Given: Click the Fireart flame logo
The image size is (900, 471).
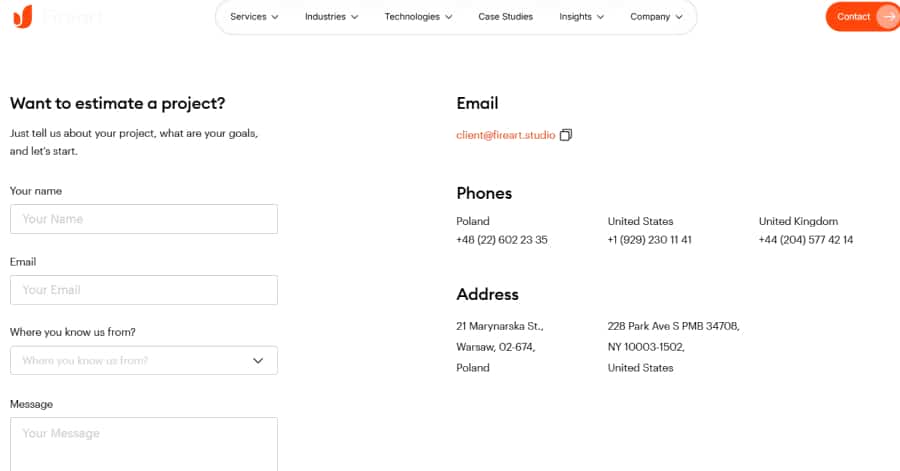Looking at the screenshot, I should point(23,17).
